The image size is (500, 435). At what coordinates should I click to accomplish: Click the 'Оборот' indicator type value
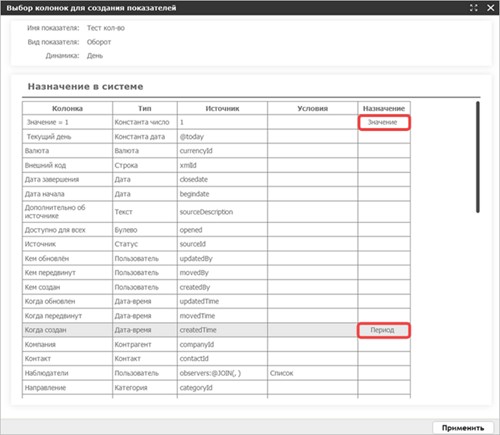[99, 42]
